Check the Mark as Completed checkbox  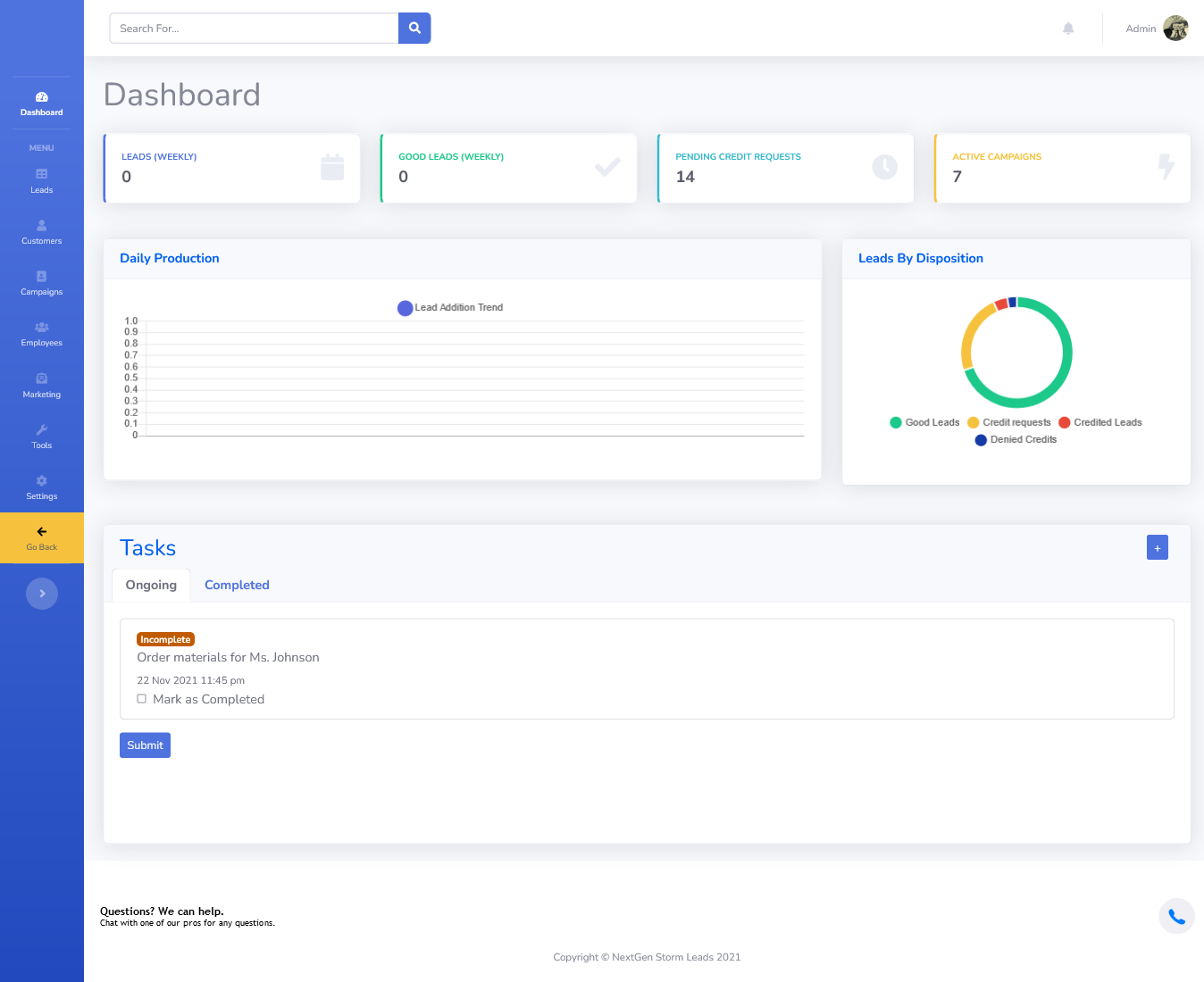[x=142, y=699]
